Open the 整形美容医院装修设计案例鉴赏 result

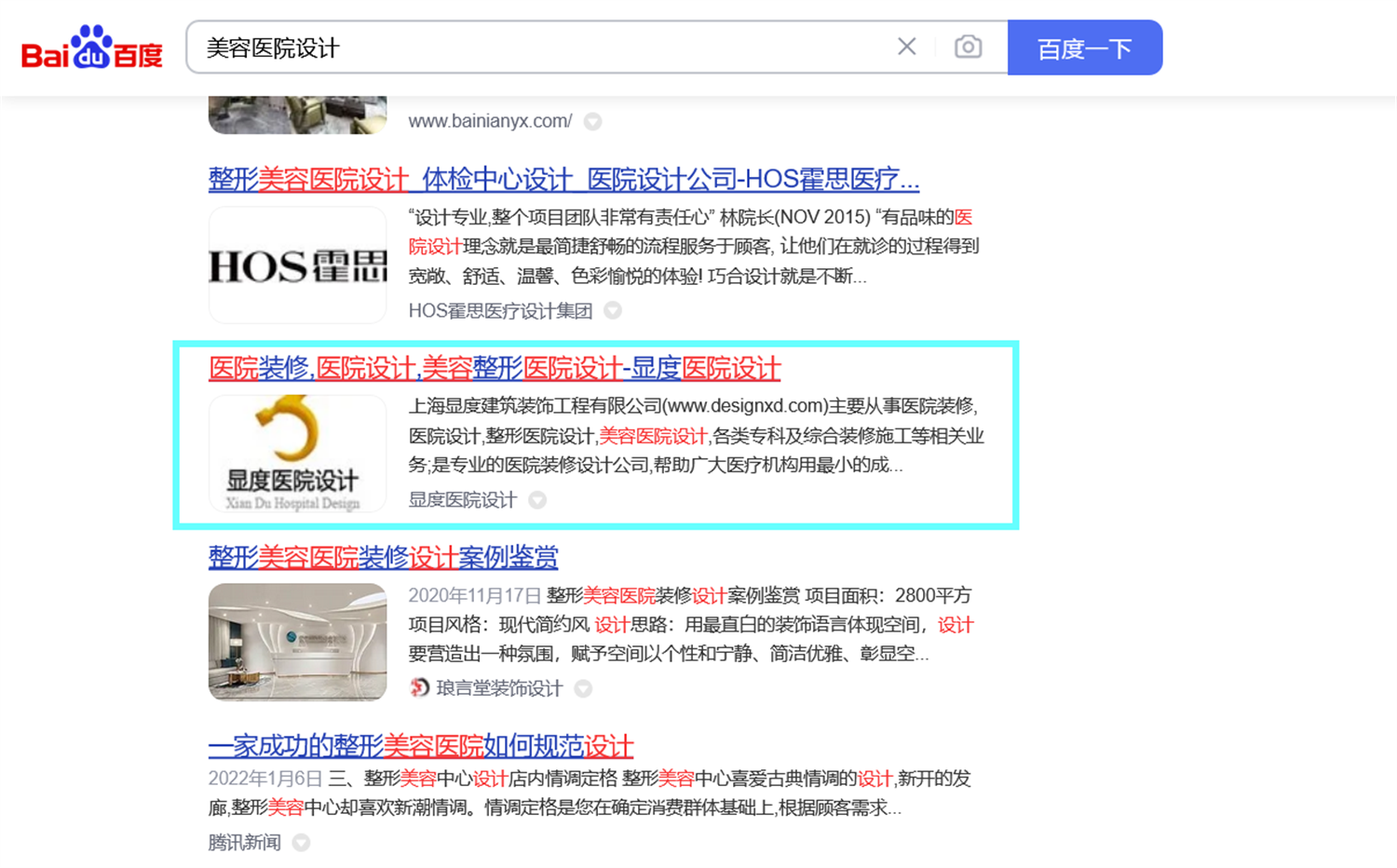tap(383, 558)
